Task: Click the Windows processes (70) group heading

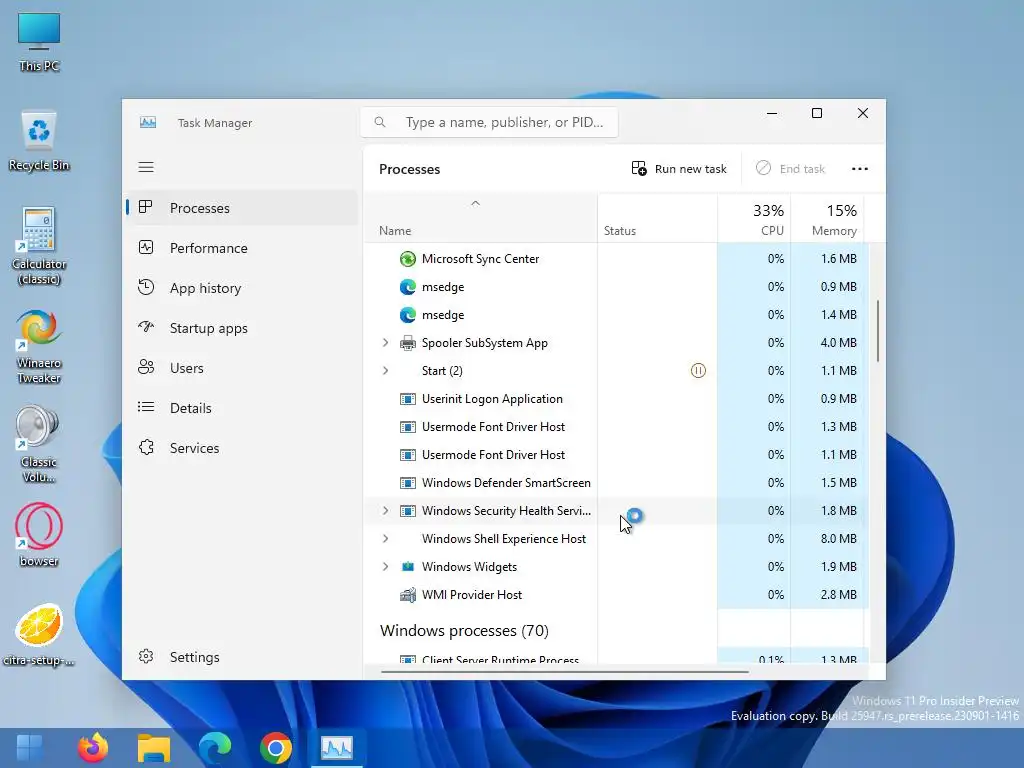Action: (x=464, y=631)
